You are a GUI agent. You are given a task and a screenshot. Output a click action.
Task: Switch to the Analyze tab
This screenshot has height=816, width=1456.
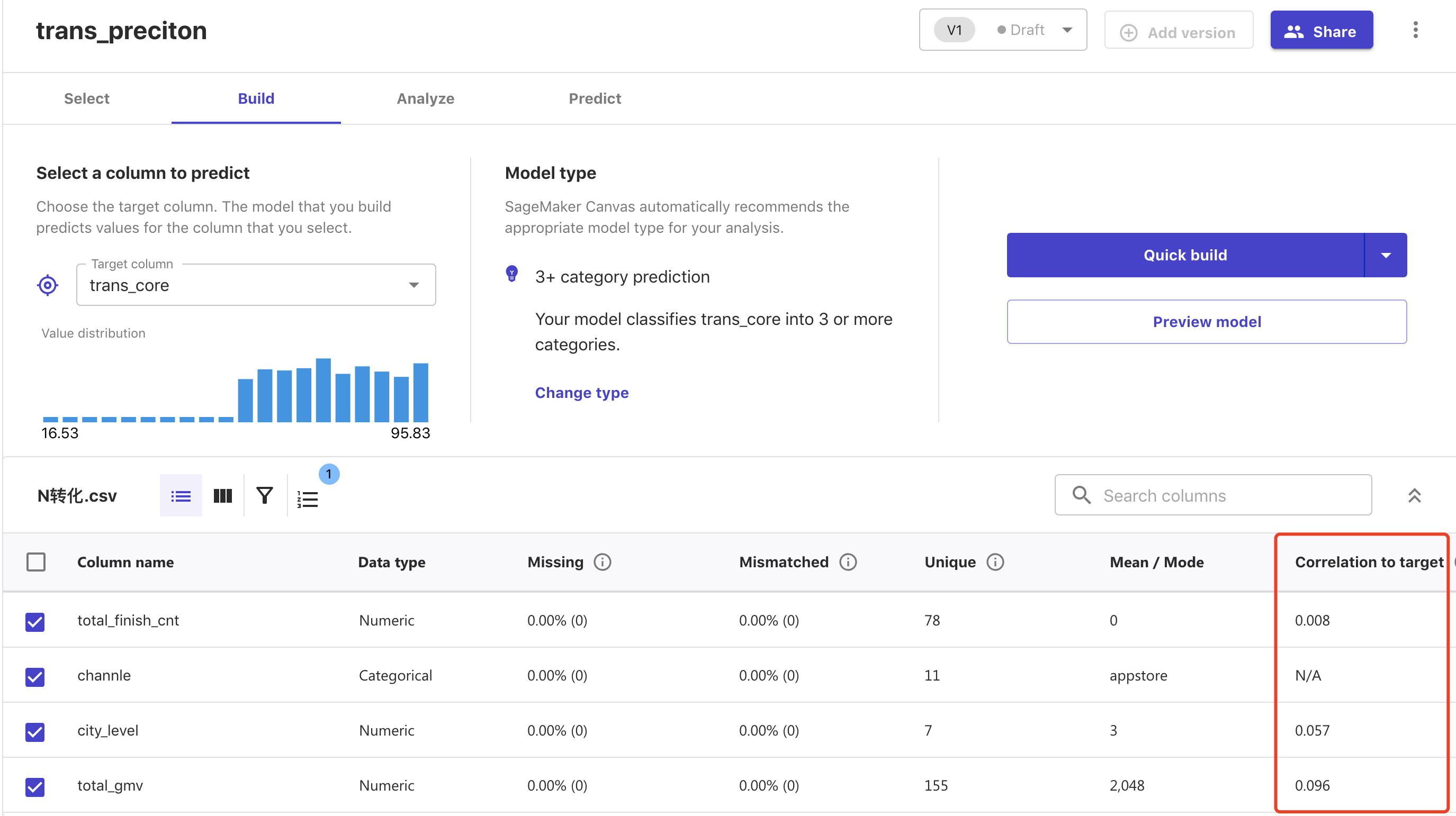point(425,98)
